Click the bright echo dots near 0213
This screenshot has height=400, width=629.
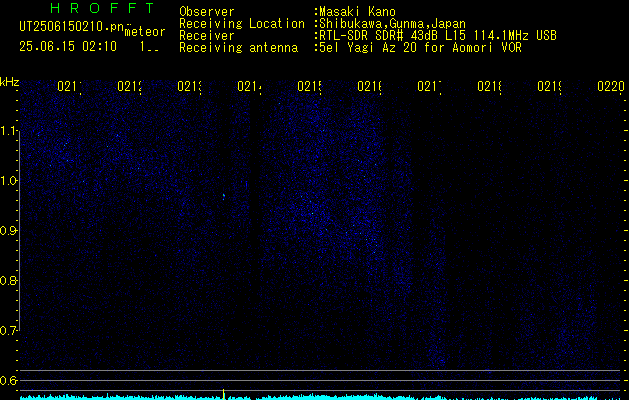(223, 197)
